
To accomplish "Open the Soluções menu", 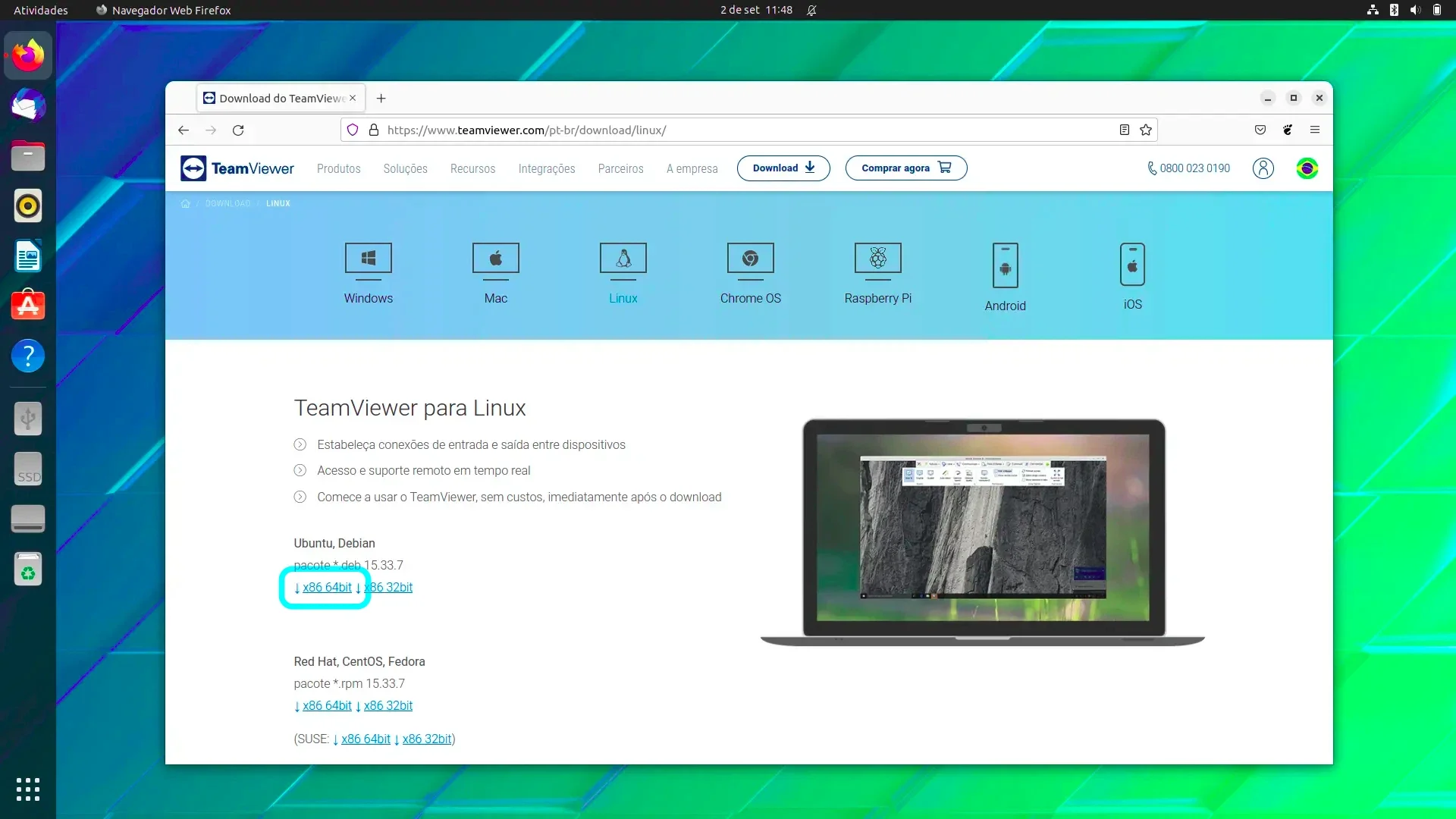I will (405, 168).
